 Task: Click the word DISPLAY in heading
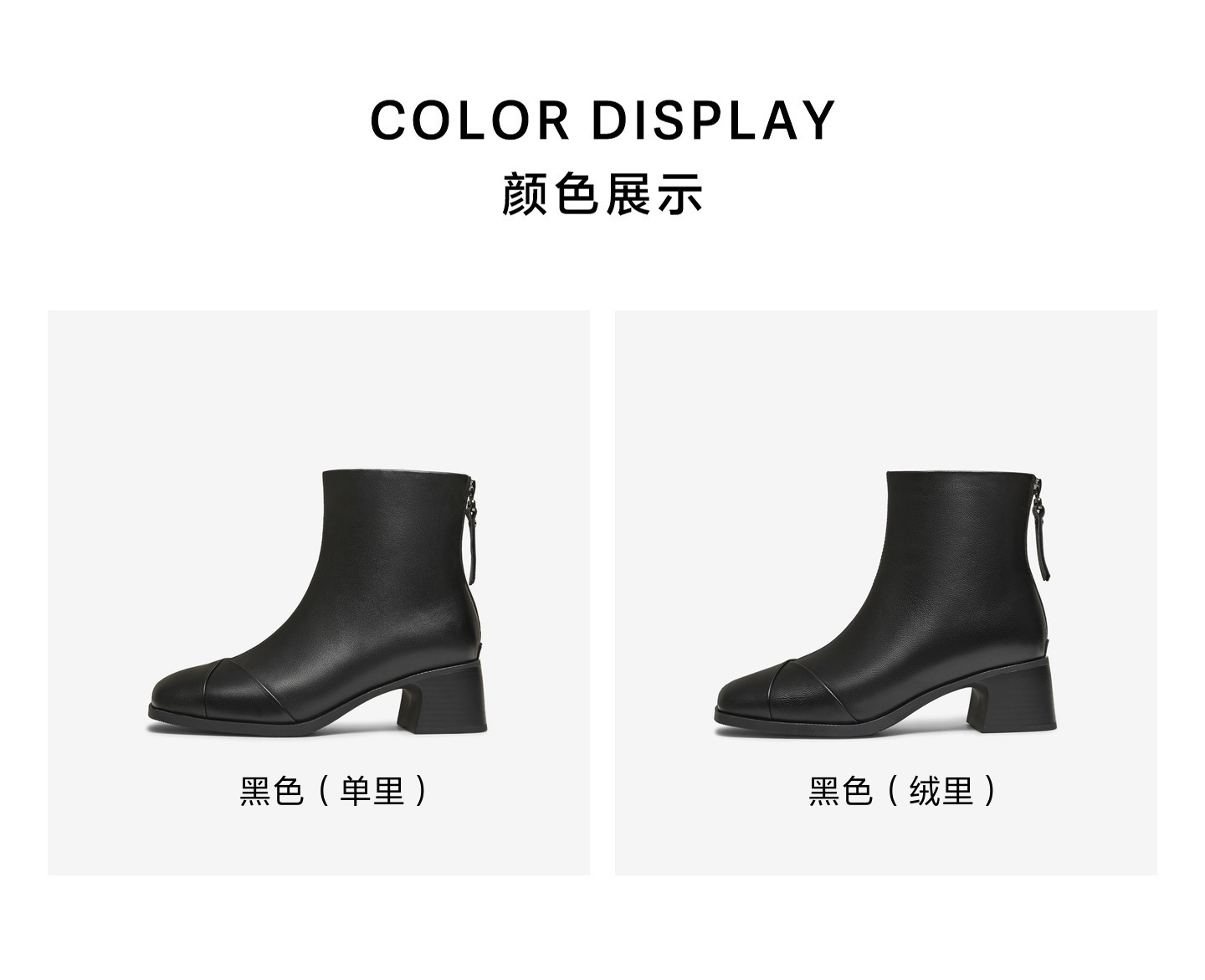click(714, 120)
